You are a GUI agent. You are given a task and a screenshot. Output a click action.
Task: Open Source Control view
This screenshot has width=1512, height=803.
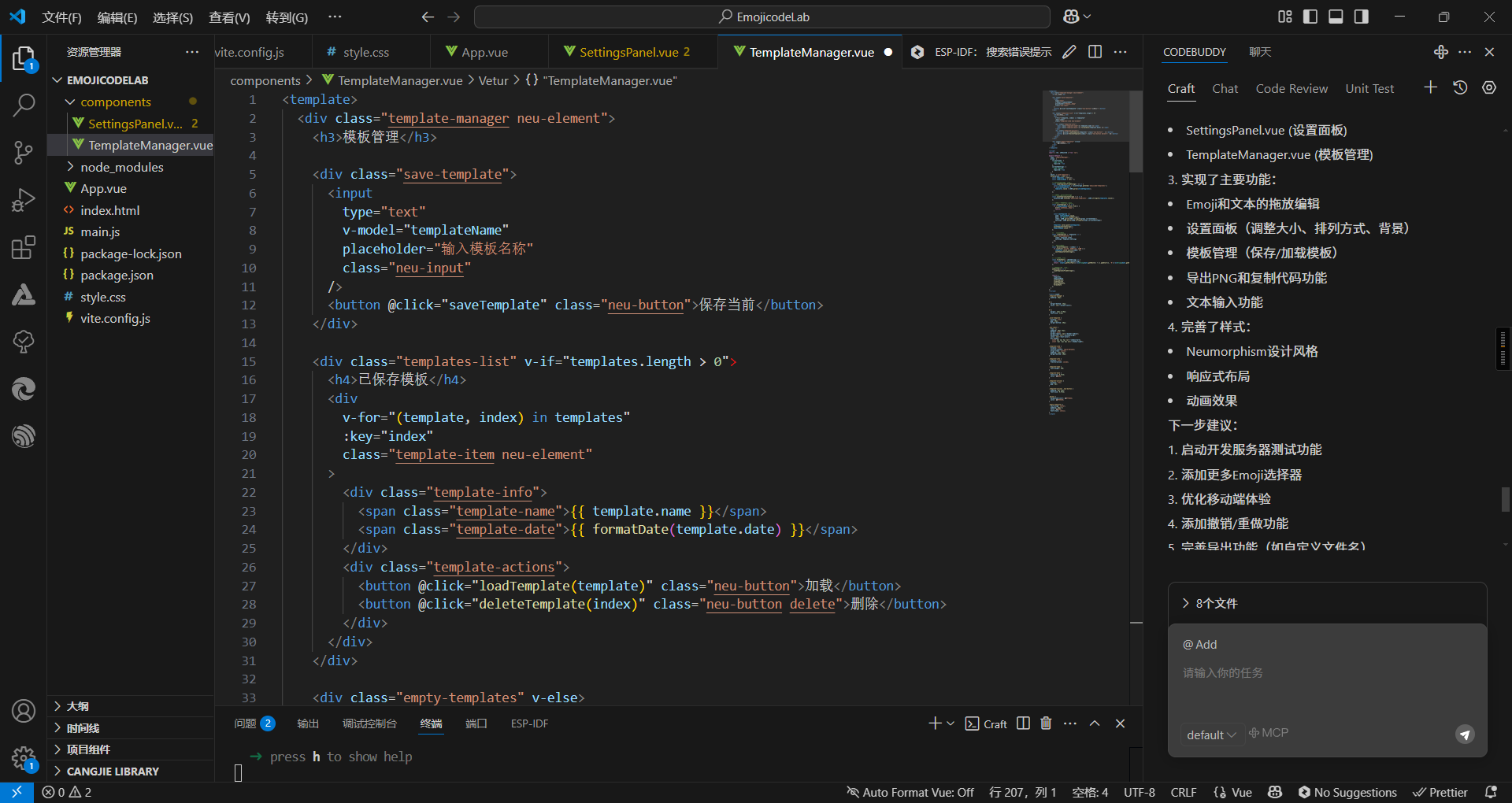click(x=24, y=152)
